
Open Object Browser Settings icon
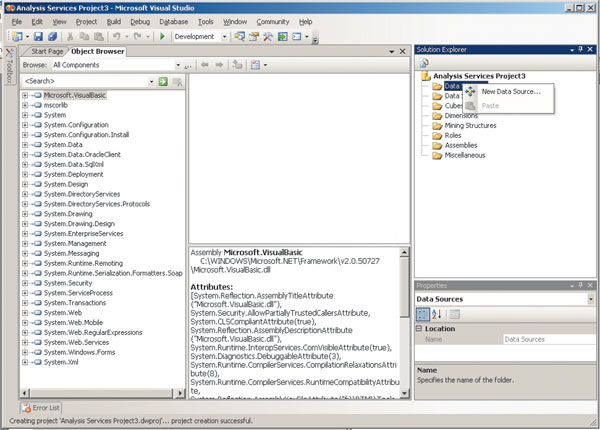click(x=255, y=65)
